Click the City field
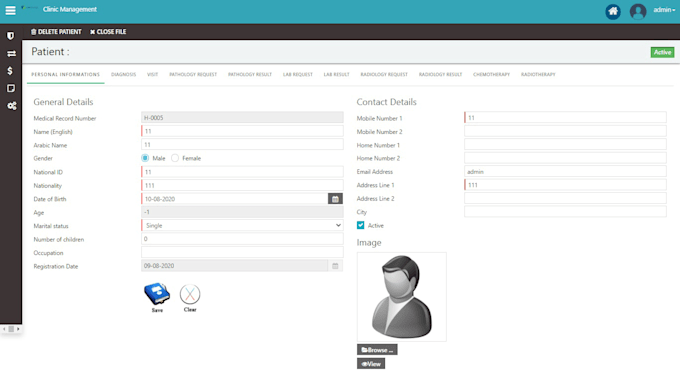The width and height of the screenshot is (680, 376). point(566,212)
